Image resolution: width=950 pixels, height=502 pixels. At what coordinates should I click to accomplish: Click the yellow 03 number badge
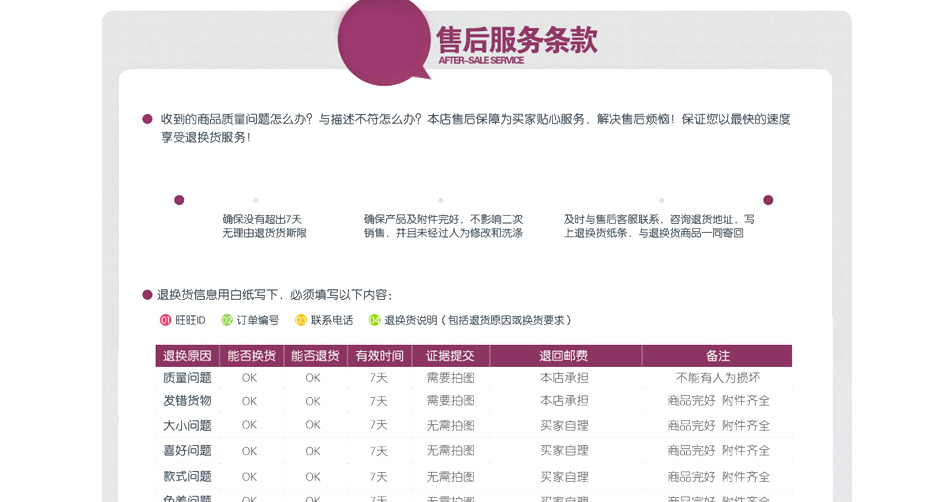coord(301,320)
